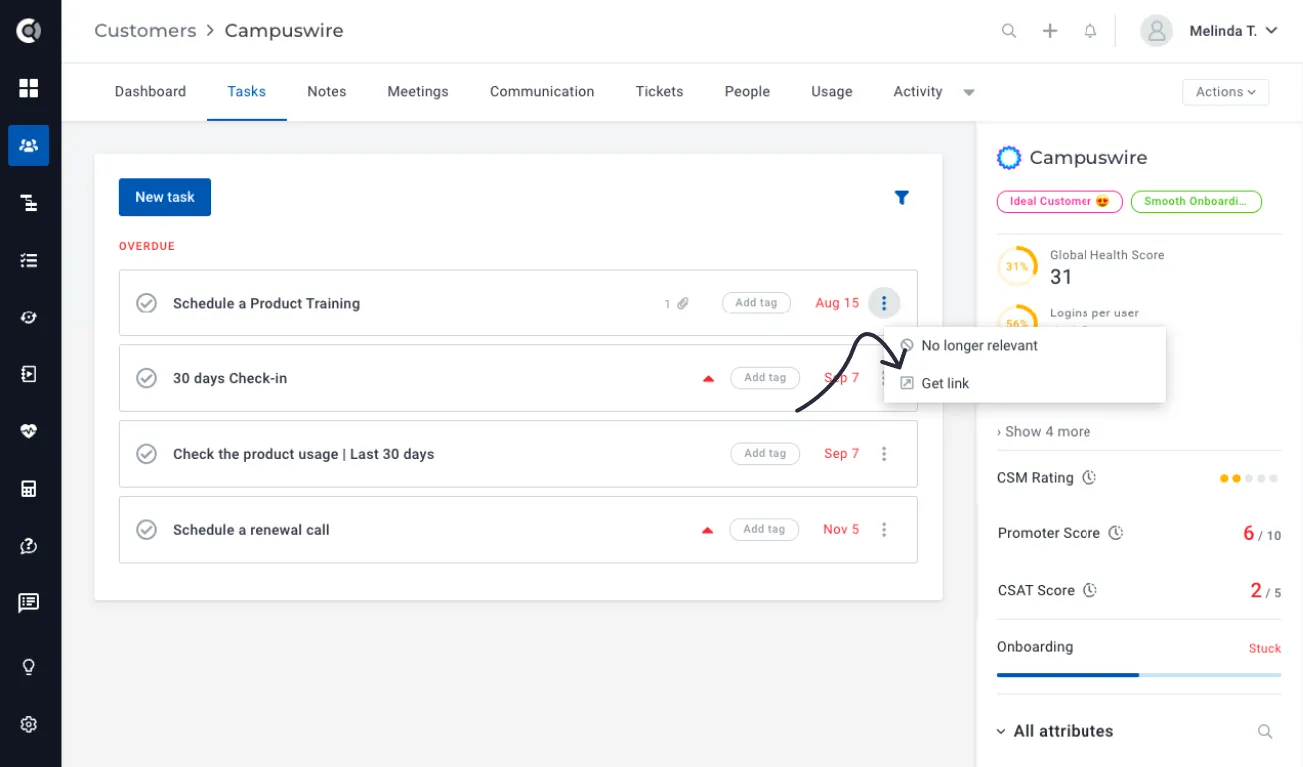Open the dashboard grid icon in sidebar
The width and height of the screenshot is (1303, 767).
coord(29,88)
